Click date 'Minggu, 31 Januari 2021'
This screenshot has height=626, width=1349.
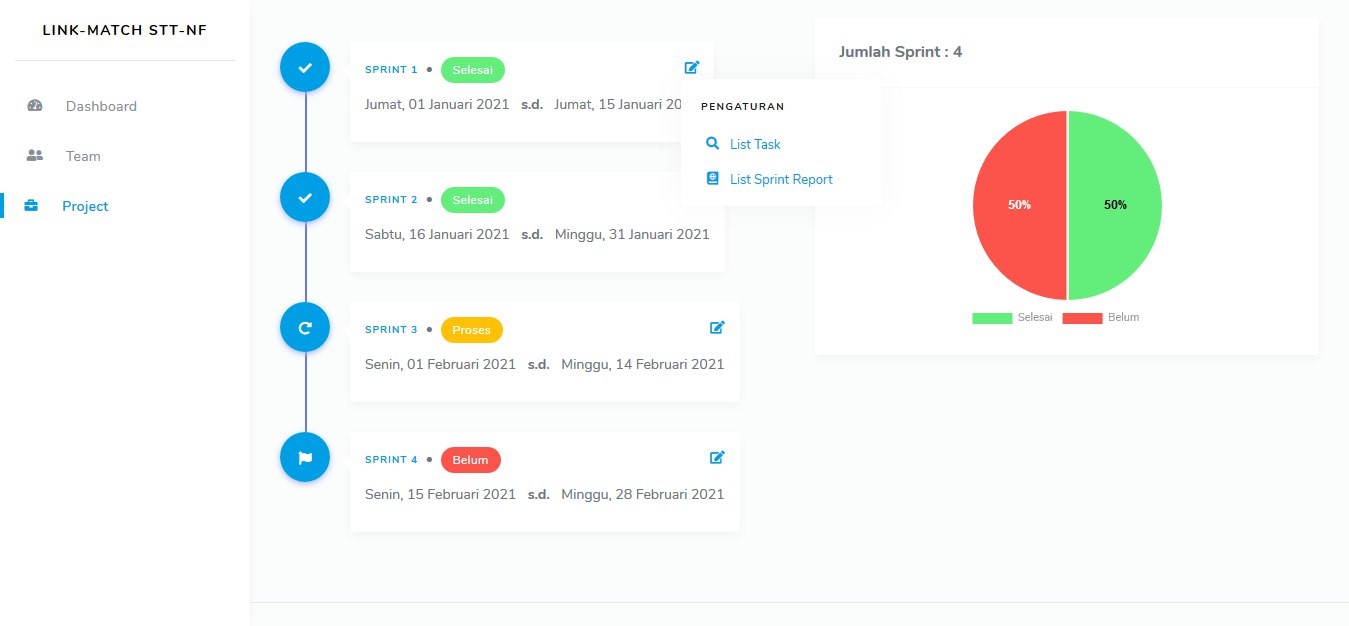[x=632, y=234]
